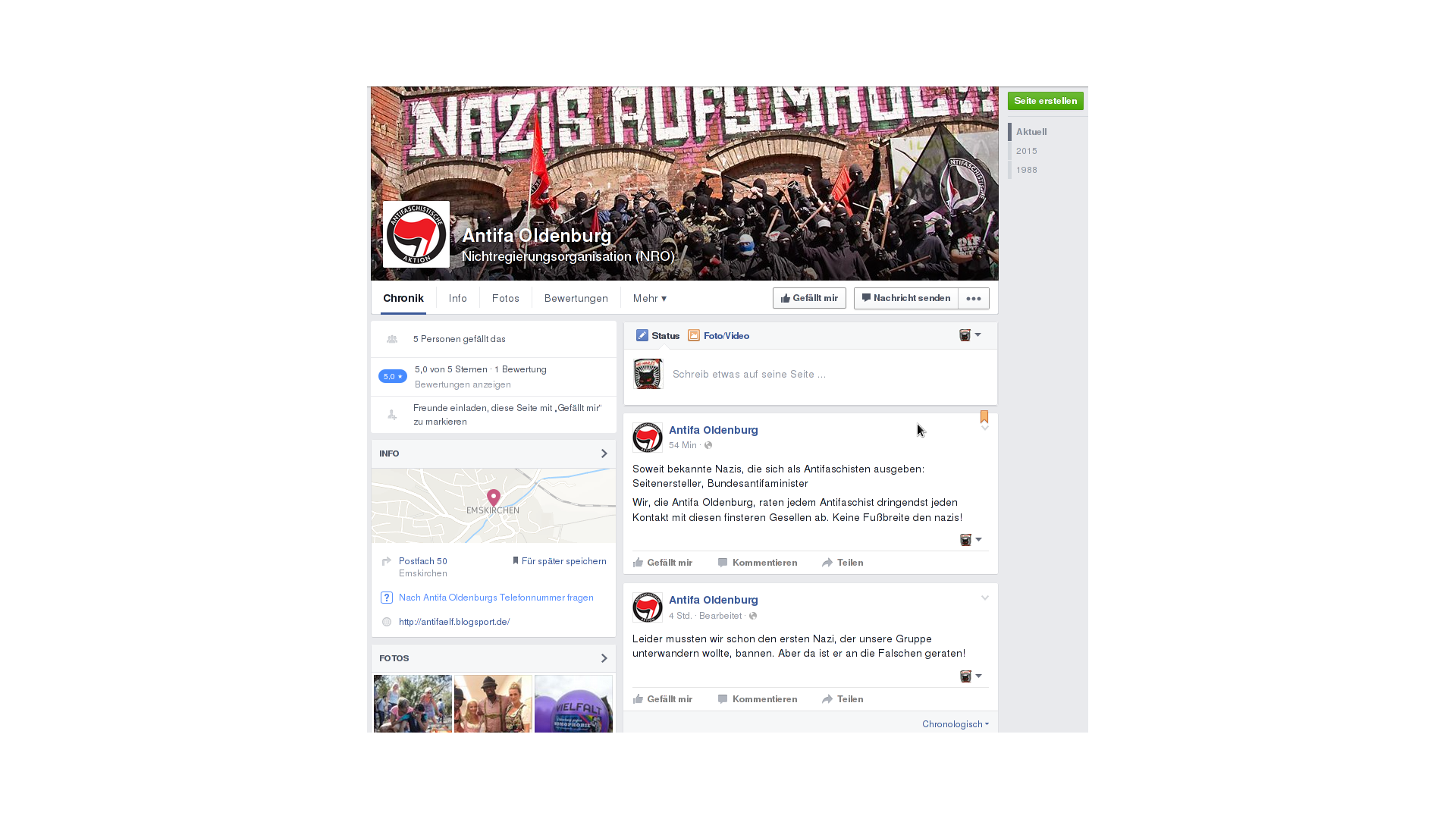This screenshot has height=819, width=1456.
Task: Click the Schreib etwas auf seine Seite field
Action: point(830,374)
